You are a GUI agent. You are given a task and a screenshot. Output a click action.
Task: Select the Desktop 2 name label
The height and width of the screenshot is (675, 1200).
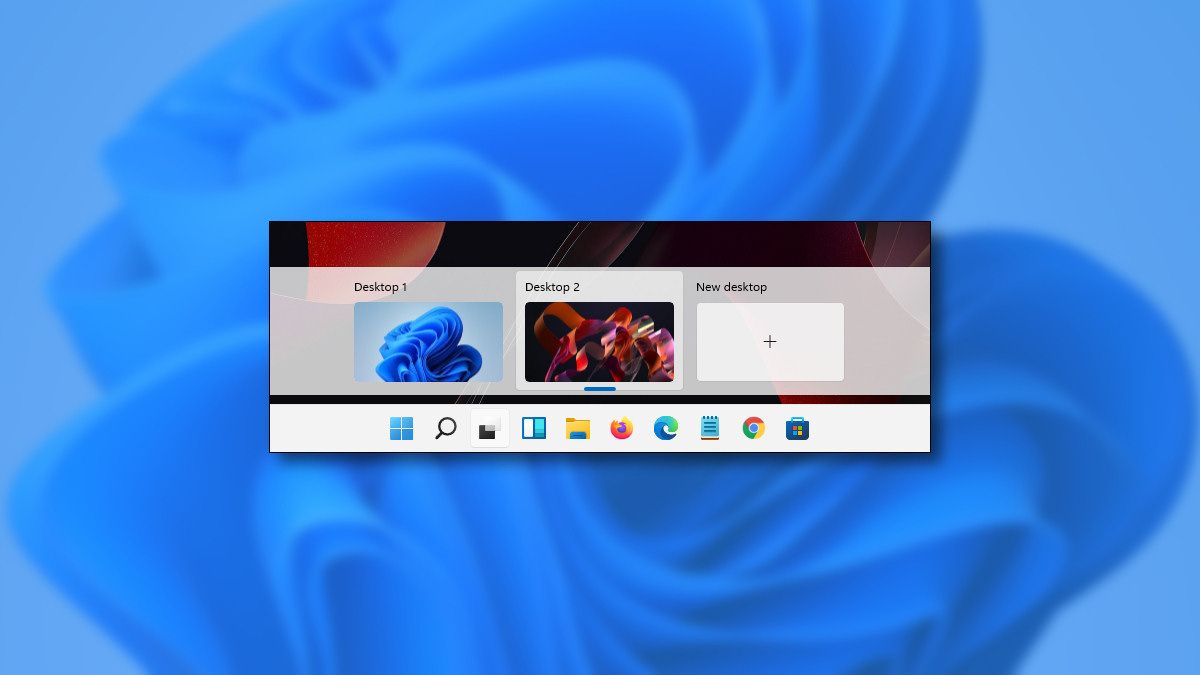tap(554, 287)
